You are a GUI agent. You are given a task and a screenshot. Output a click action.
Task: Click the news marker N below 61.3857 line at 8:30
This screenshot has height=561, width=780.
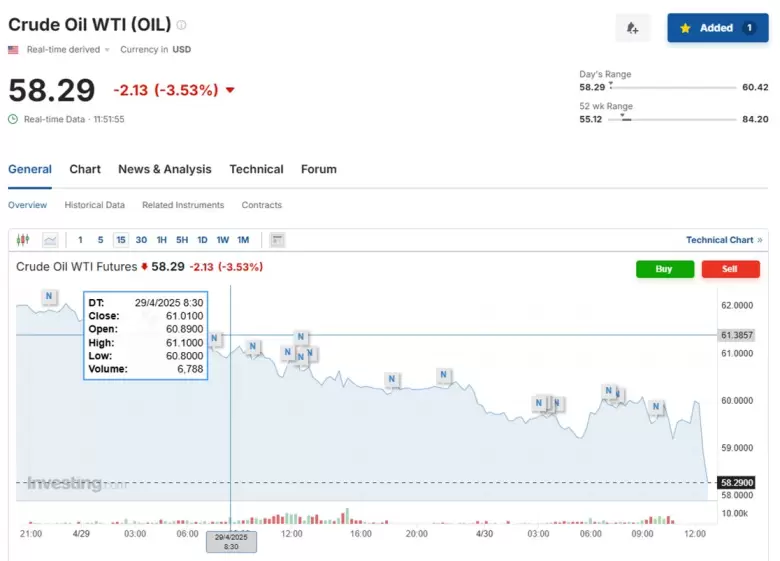(214, 338)
